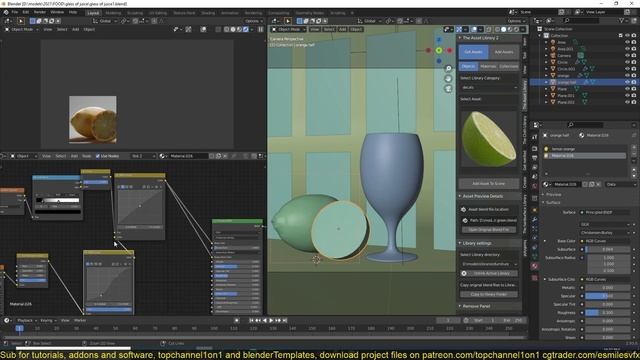Click Add Asset To Scene button

(489, 184)
